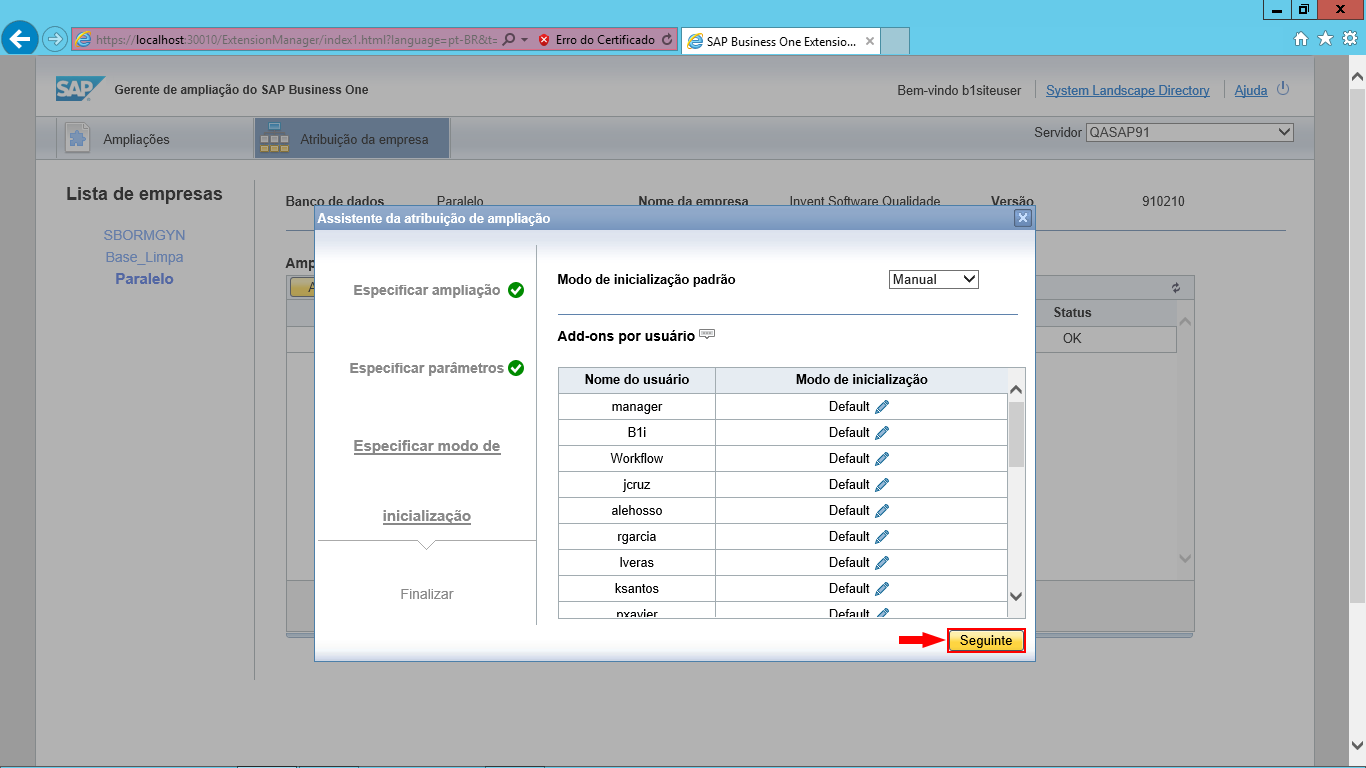Close the Assistente da atribuição de ampliação dialog
Screen dimensions: 1366x768
(1022, 218)
